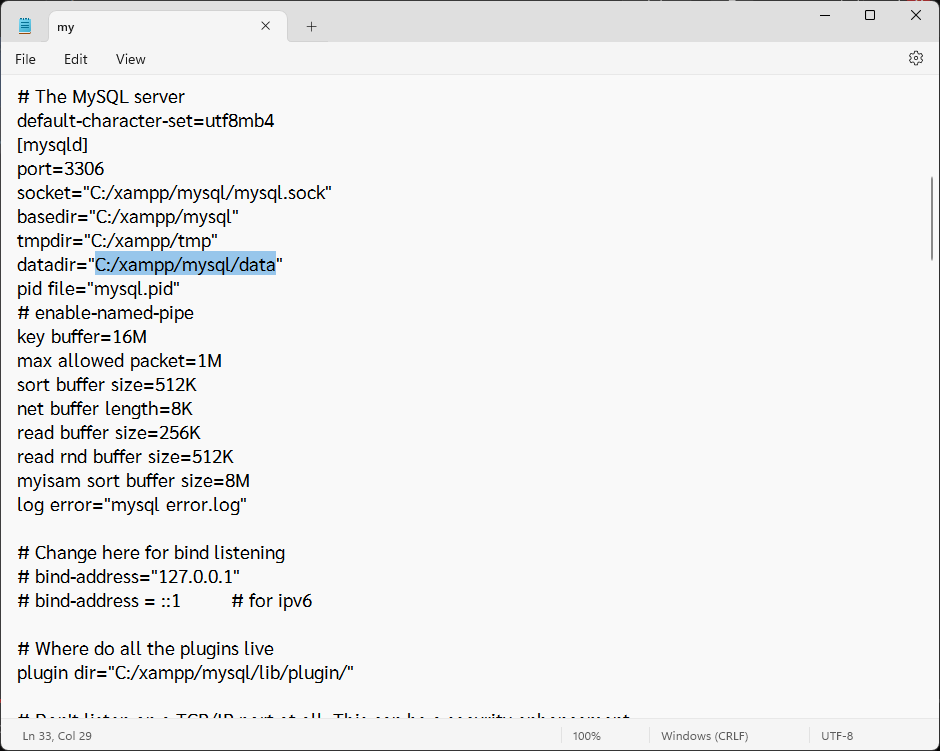This screenshot has width=940, height=751.
Task: Open the View menu
Action: click(130, 60)
